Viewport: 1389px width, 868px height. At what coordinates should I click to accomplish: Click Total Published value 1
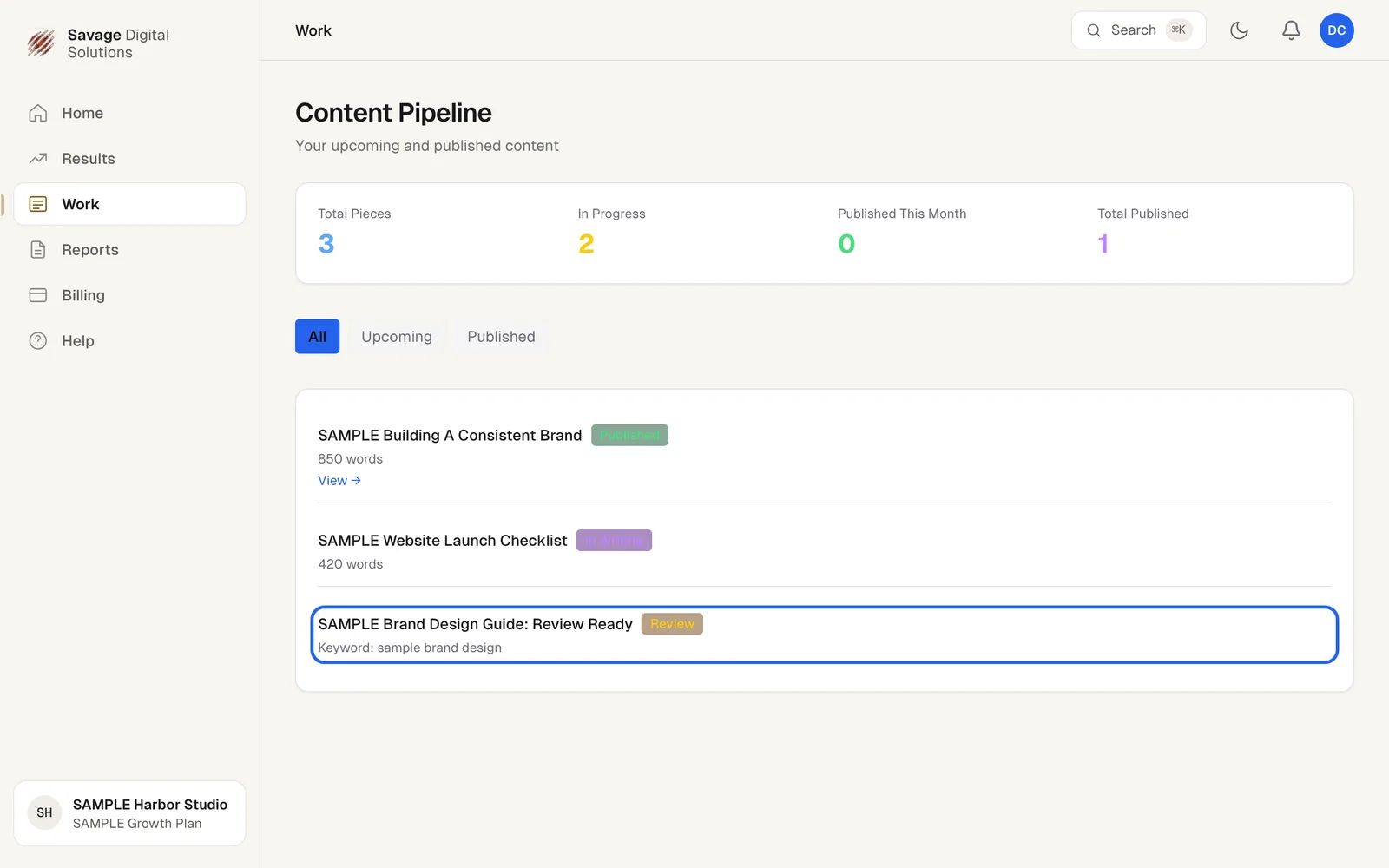(x=1103, y=244)
